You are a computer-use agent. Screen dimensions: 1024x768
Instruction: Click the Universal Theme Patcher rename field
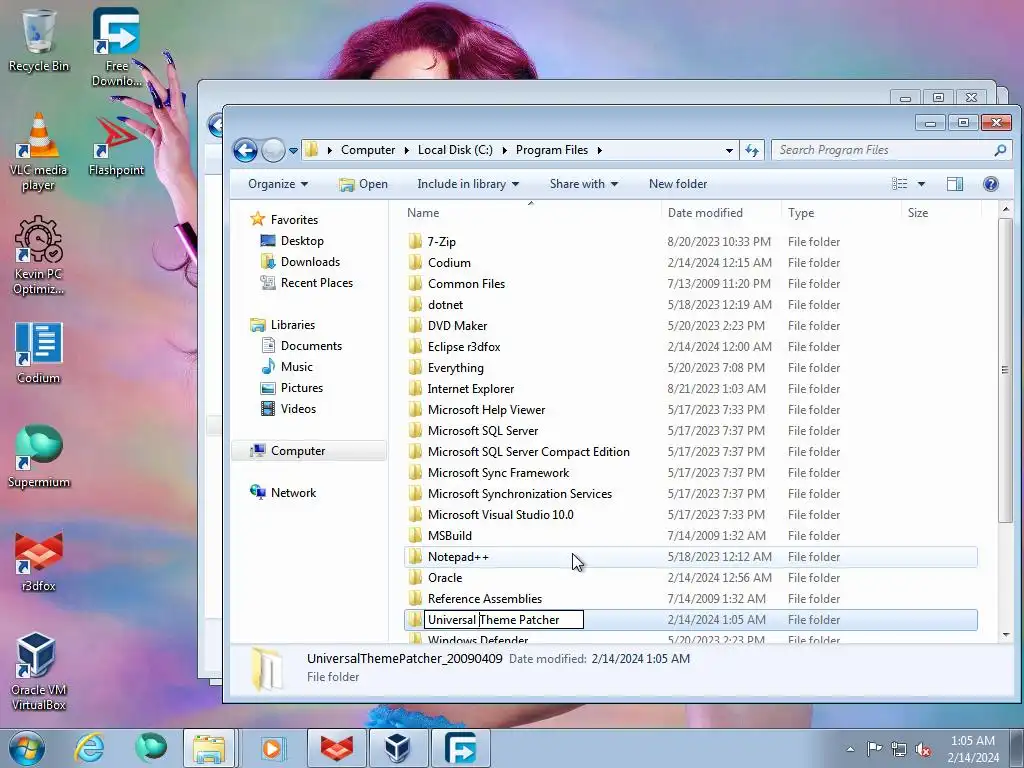pos(504,620)
